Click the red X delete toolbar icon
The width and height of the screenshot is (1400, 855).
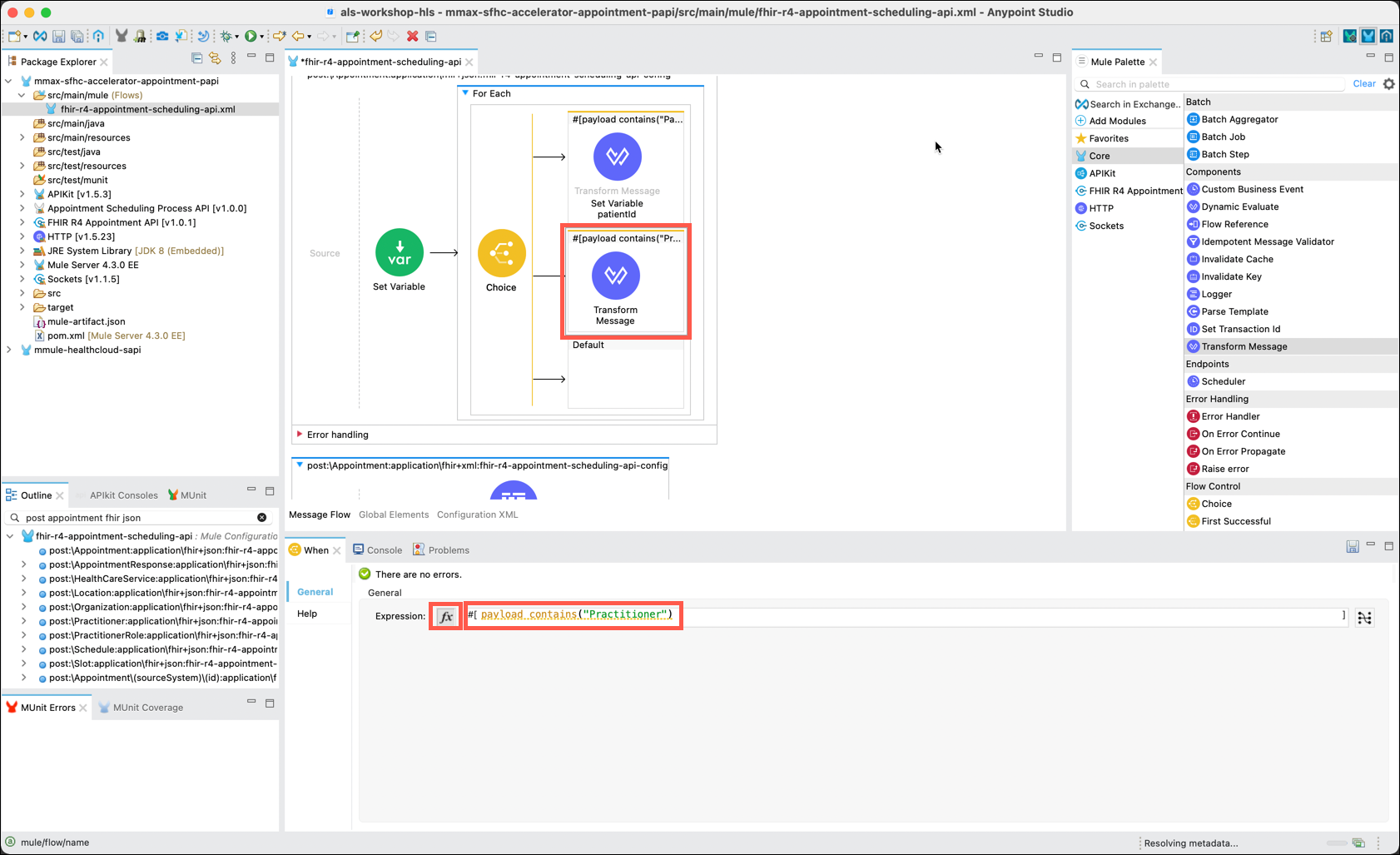click(x=412, y=36)
